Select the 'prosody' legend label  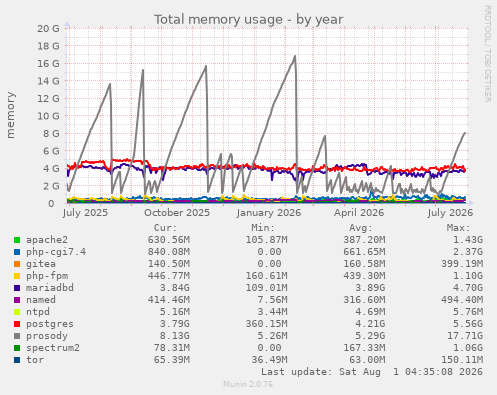click(x=47, y=336)
